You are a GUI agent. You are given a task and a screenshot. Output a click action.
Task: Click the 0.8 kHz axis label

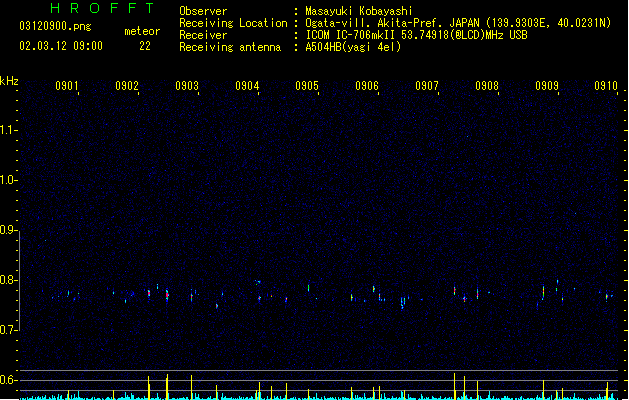point(8,280)
